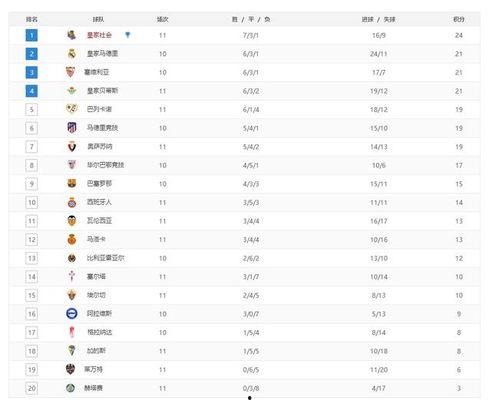The height and width of the screenshot is (404, 499).
Task: Click the Levante club crest
Action: (70, 369)
